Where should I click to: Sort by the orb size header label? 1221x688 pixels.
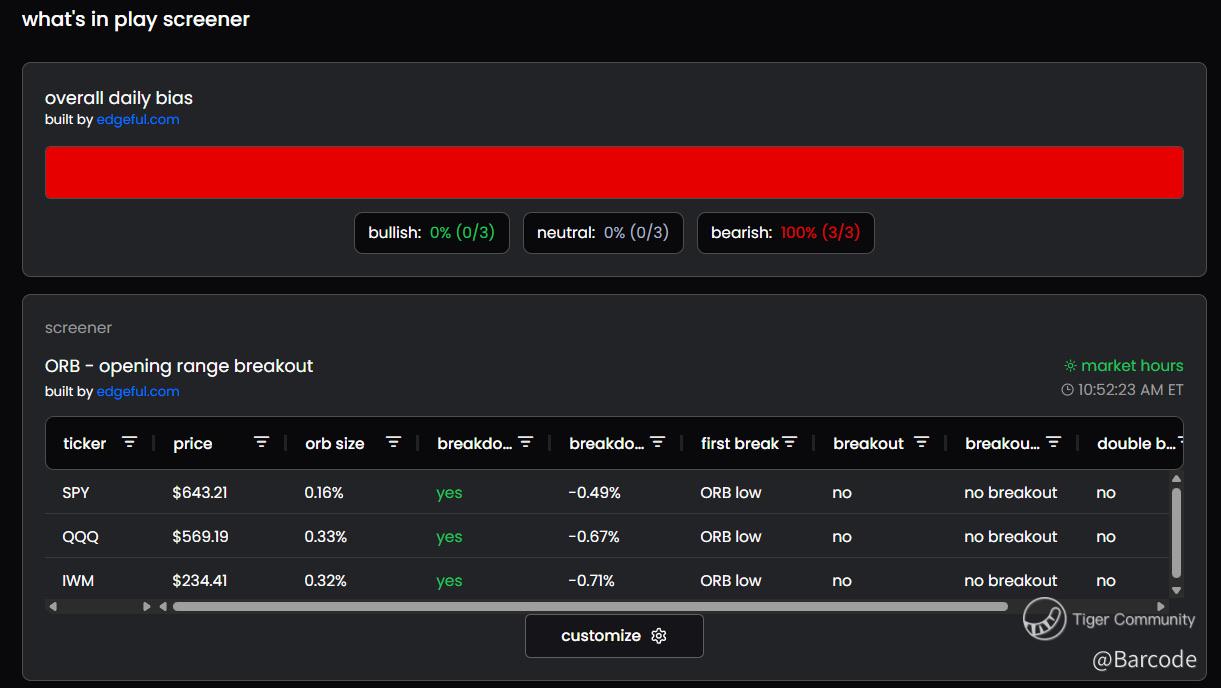click(x=335, y=443)
